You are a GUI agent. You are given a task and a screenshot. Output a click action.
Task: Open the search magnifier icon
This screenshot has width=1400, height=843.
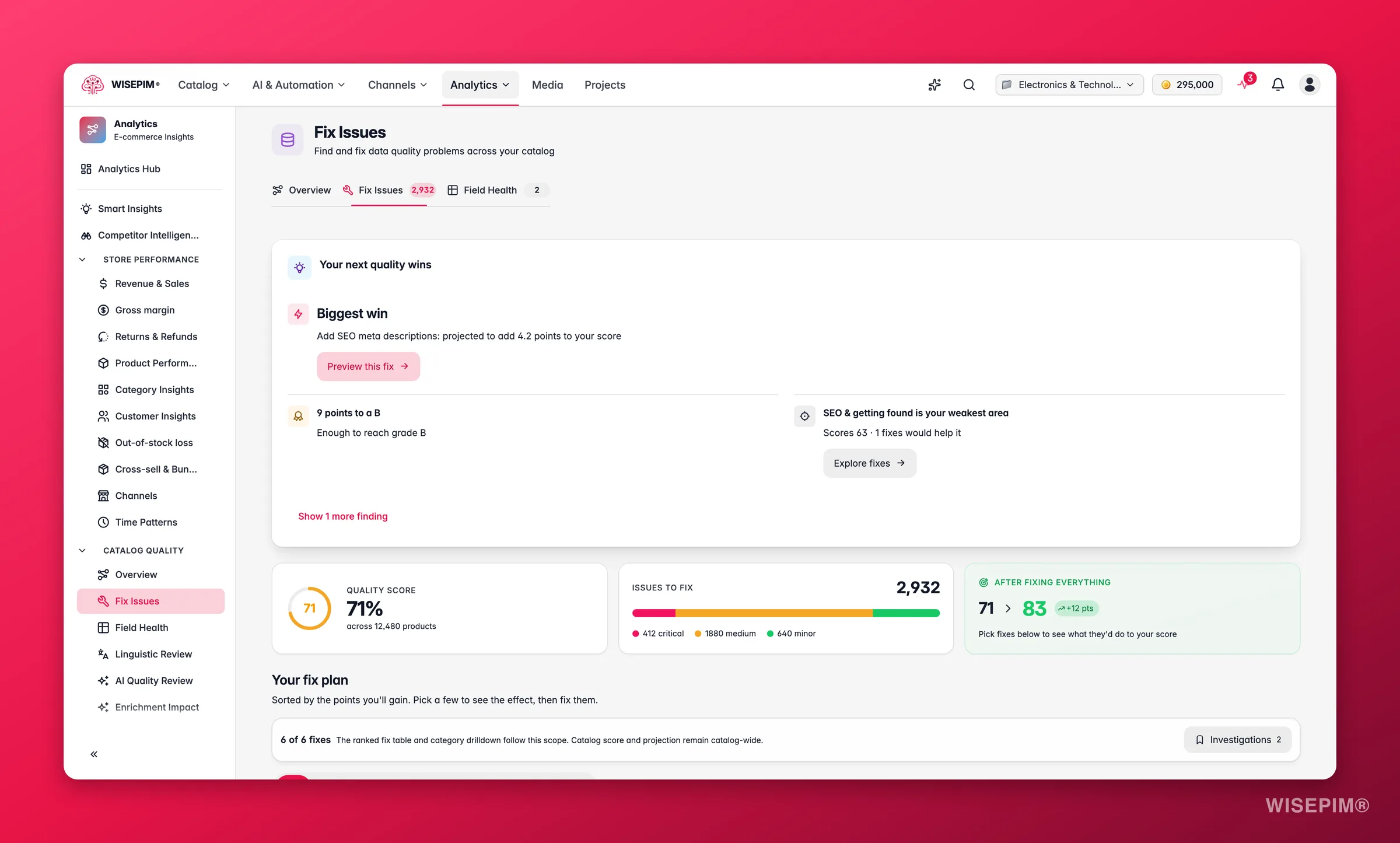coord(969,85)
